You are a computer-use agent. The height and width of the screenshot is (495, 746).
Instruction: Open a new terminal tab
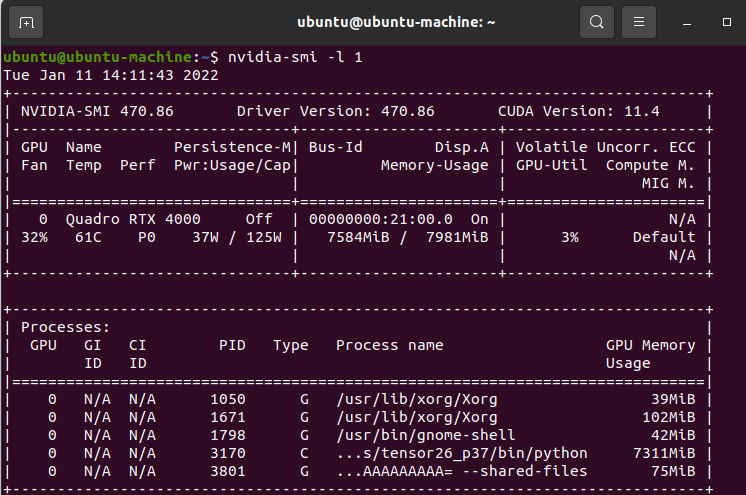point(26,22)
